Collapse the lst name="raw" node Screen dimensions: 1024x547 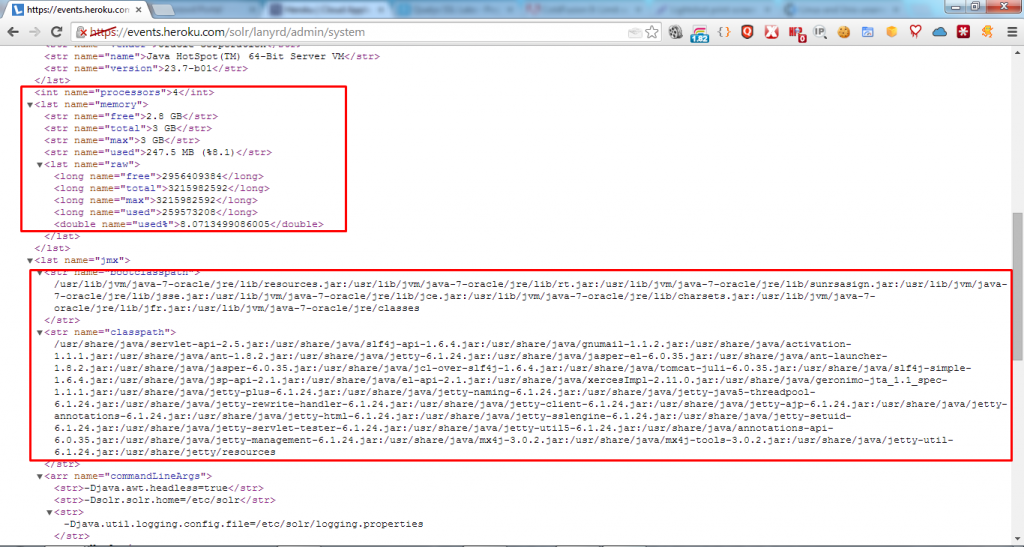[x=39, y=164]
